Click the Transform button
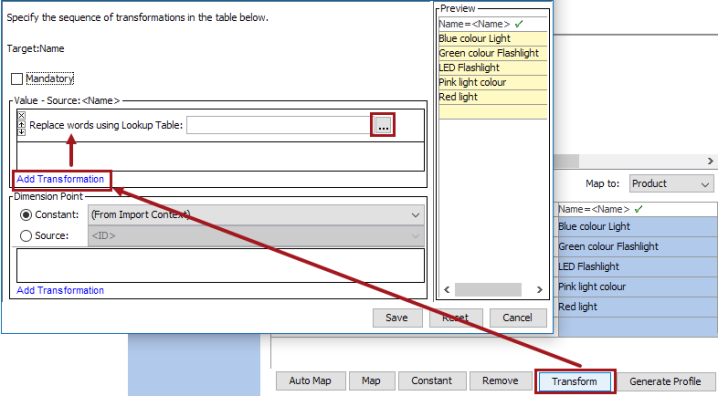The height and width of the screenshot is (396, 718). point(574,381)
